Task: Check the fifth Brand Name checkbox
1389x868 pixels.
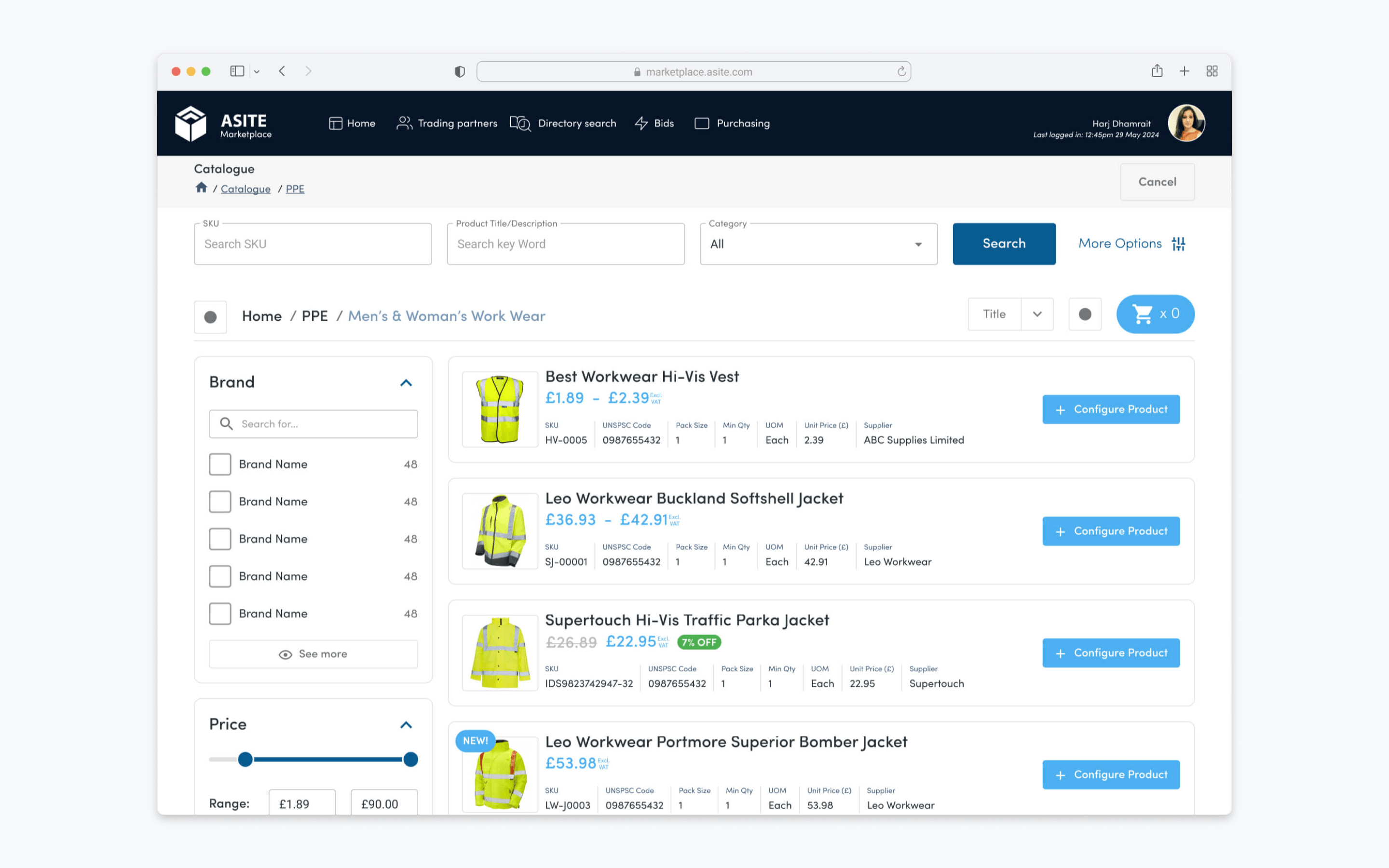Action: pyautogui.click(x=220, y=613)
